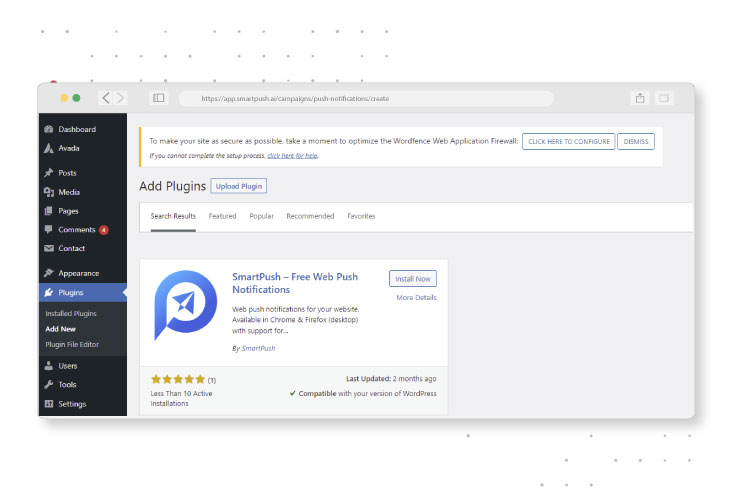Open the Pages menu item
The height and width of the screenshot is (500, 731).
(x=83, y=211)
